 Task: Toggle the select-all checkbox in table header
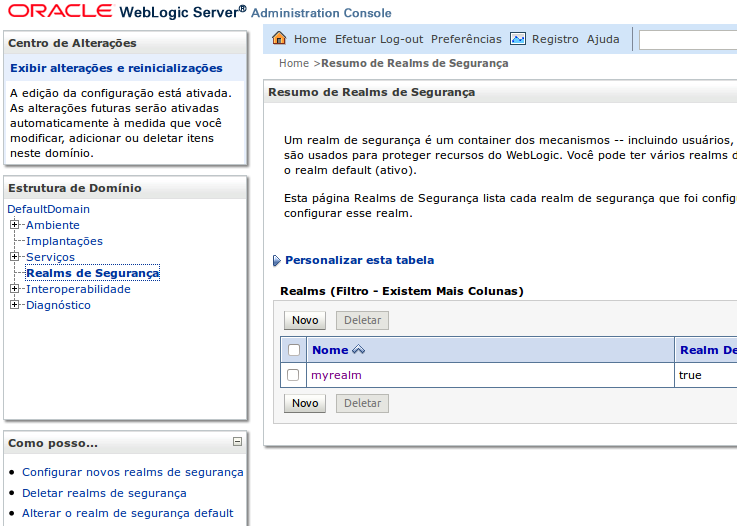tap(294, 350)
